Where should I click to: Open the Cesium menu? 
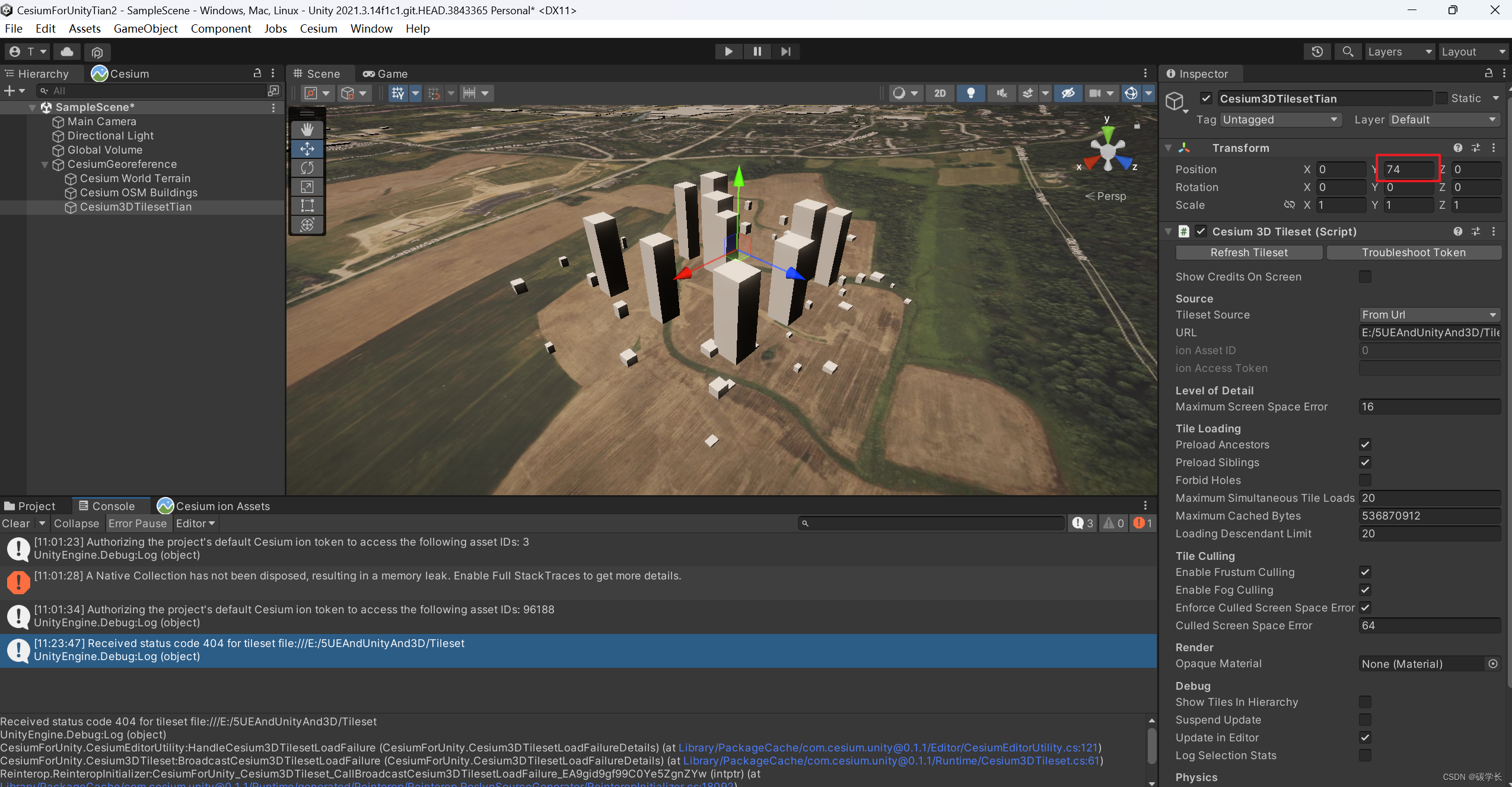click(318, 28)
